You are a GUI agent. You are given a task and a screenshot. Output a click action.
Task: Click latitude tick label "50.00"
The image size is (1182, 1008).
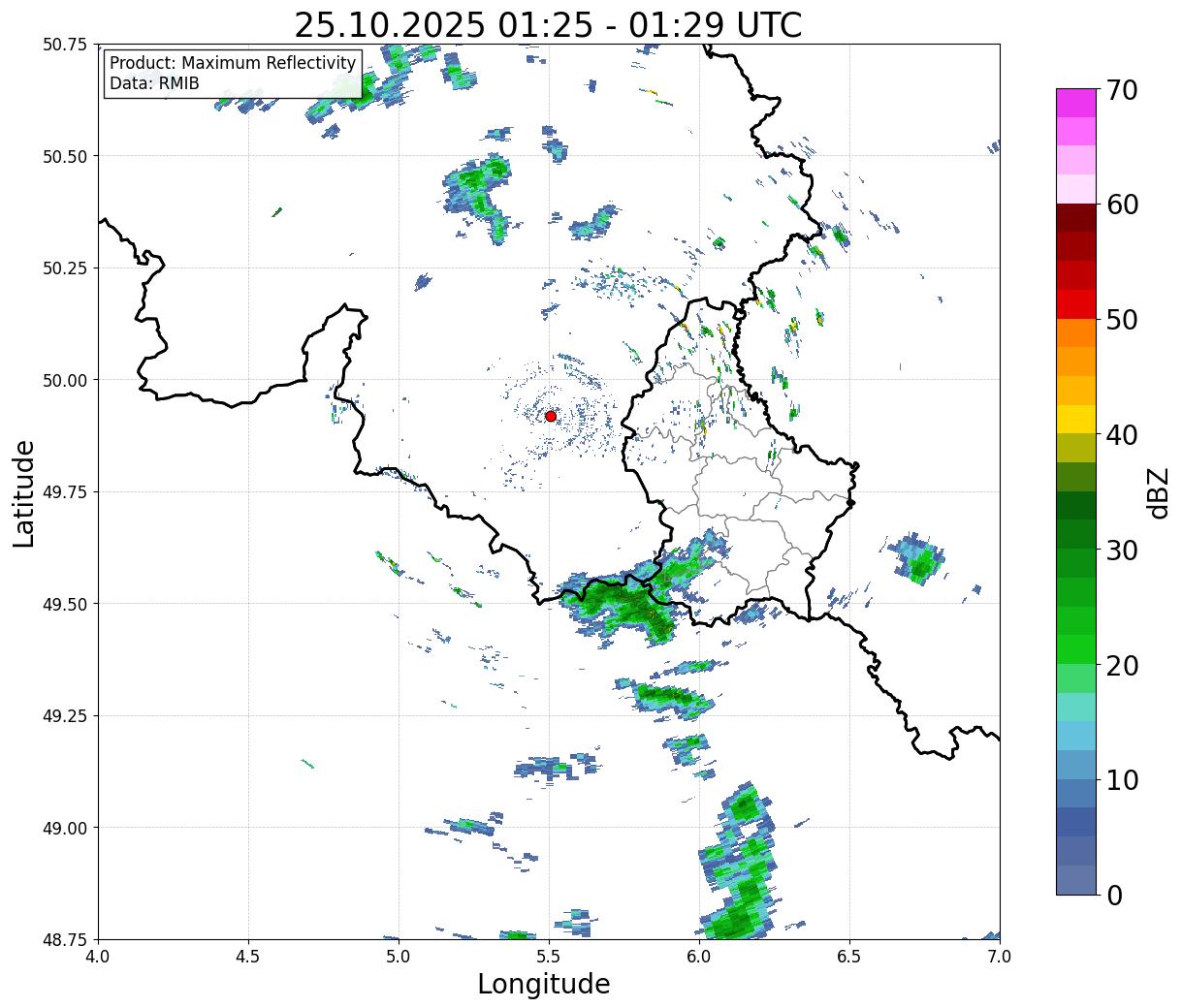tap(65, 380)
